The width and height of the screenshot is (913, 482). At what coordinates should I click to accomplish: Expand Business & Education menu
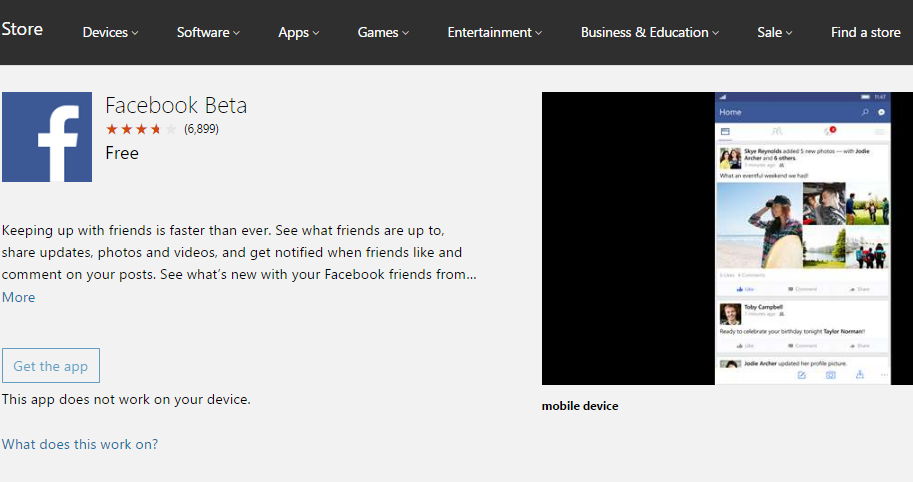coord(649,33)
